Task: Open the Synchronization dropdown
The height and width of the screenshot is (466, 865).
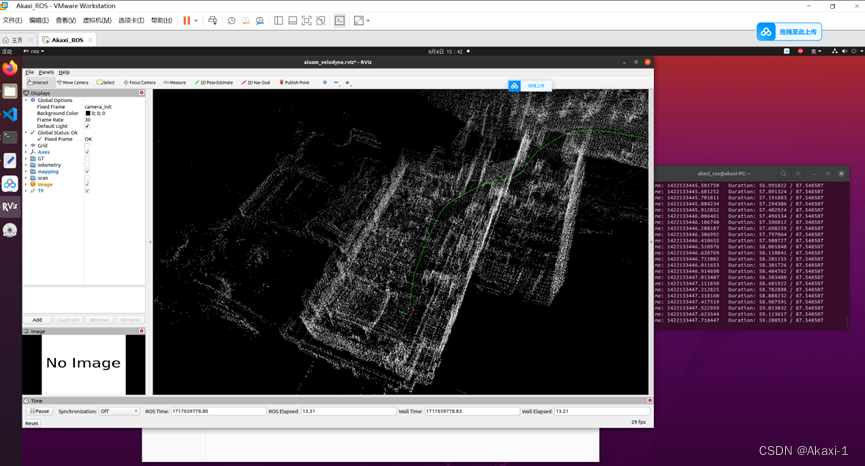Action: click(119, 411)
